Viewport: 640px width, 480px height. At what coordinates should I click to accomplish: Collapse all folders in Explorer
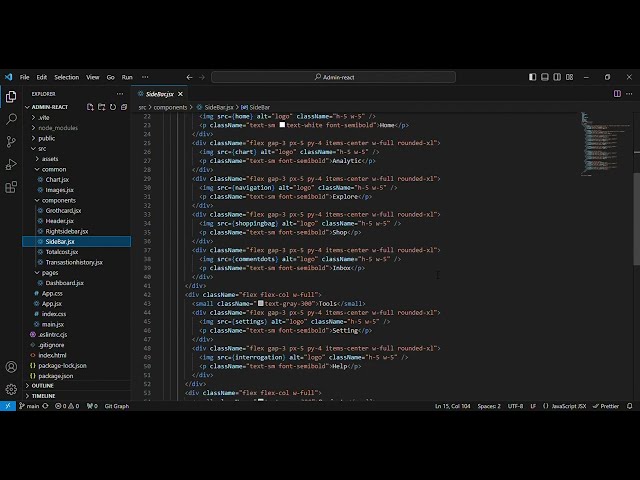point(124,107)
